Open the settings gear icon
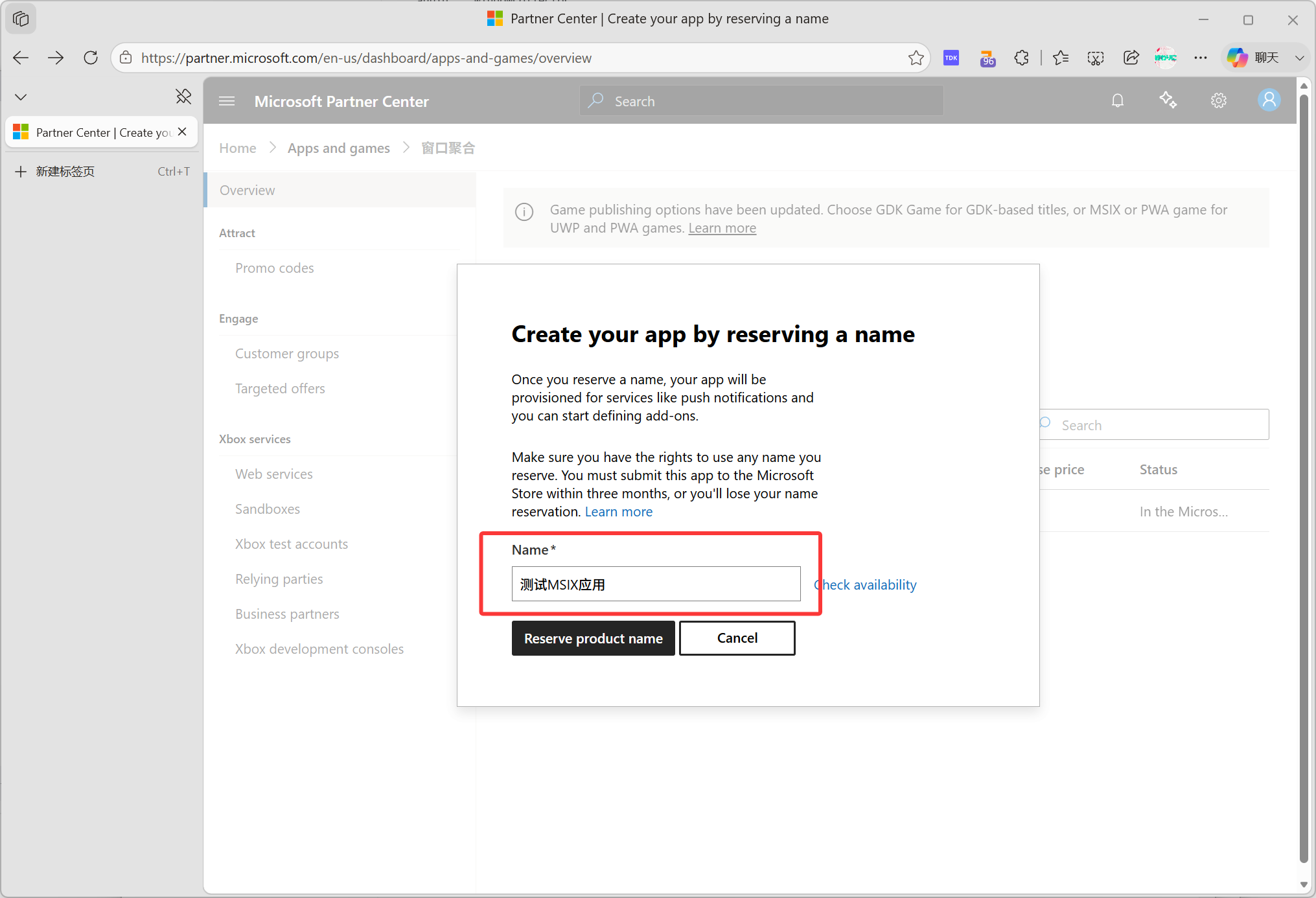This screenshot has width=1316, height=898. (1219, 100)
